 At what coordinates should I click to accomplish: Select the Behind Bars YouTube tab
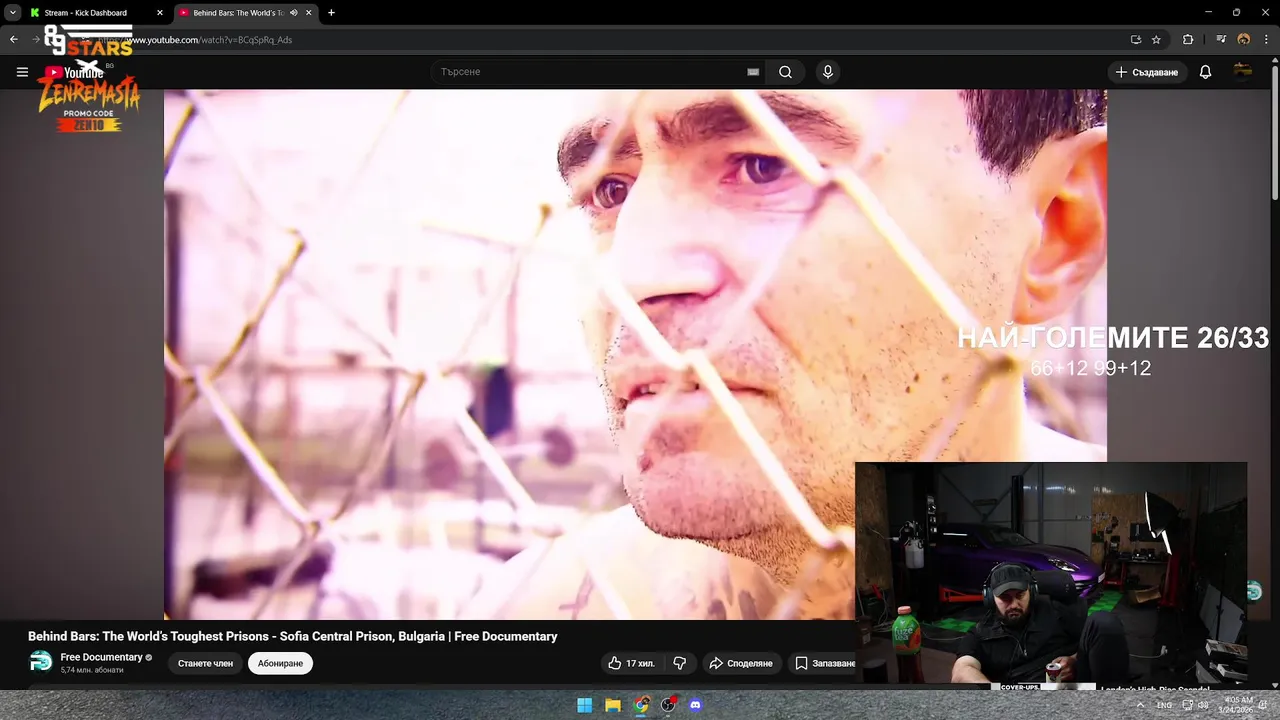[245, 13]
